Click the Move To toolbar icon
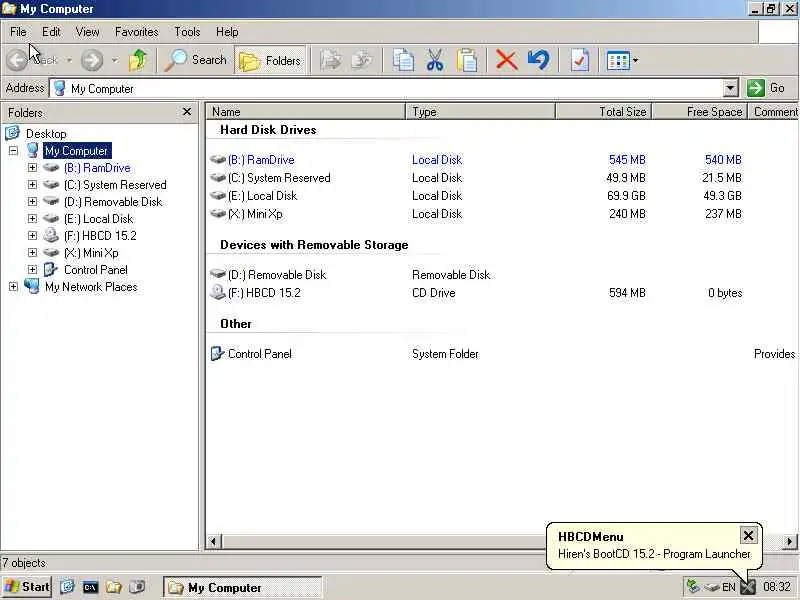The width and height of the screenshot is (800, 600). click(x=331, y=60)
